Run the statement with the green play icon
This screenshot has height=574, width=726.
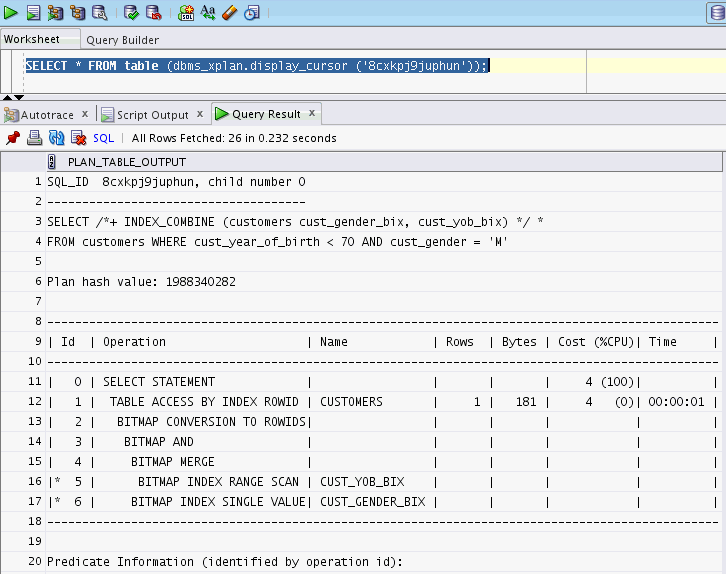(x=11, y=13)
